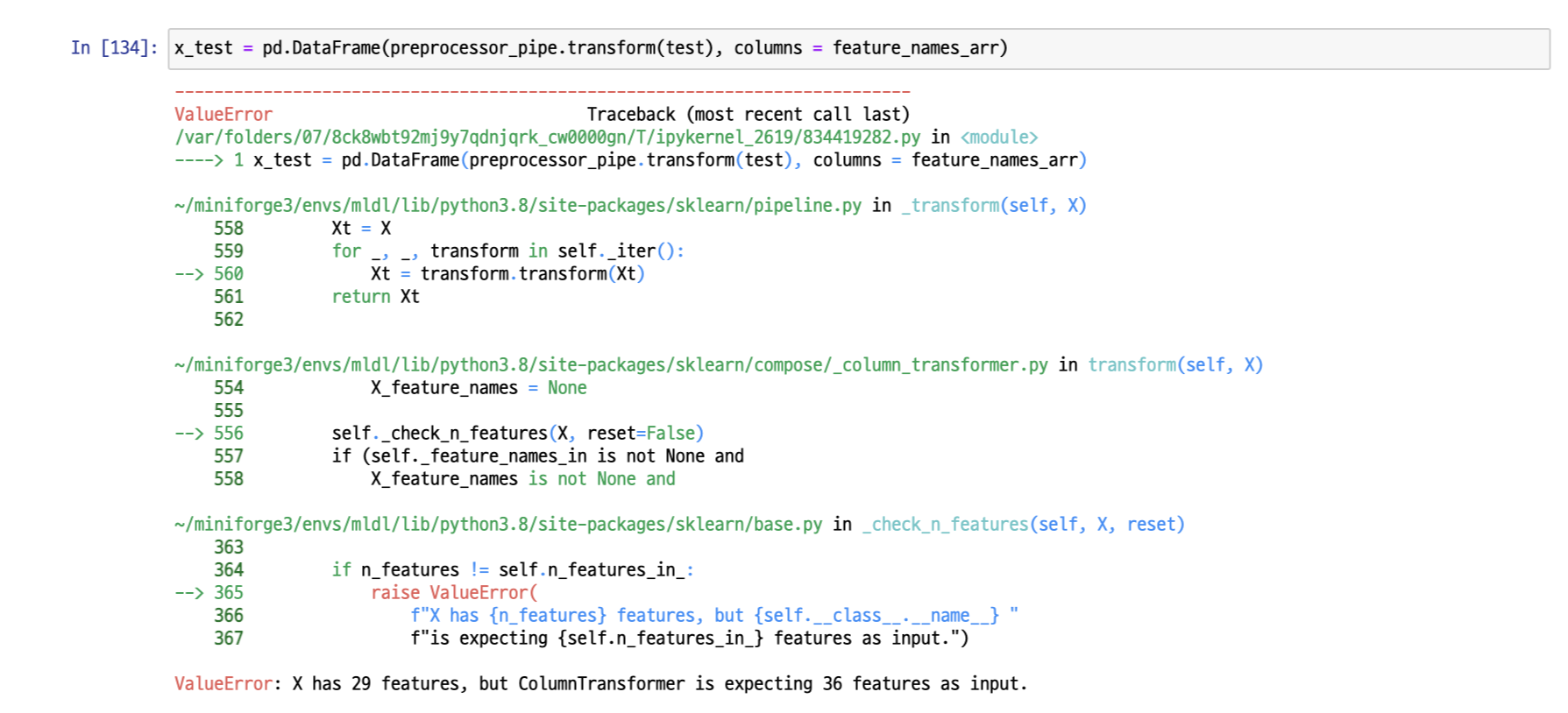The width and height of the screenshot is (1568, 713).
Task: Click line 558 'X_feature_names is not None and'
Action: [522, 479]
